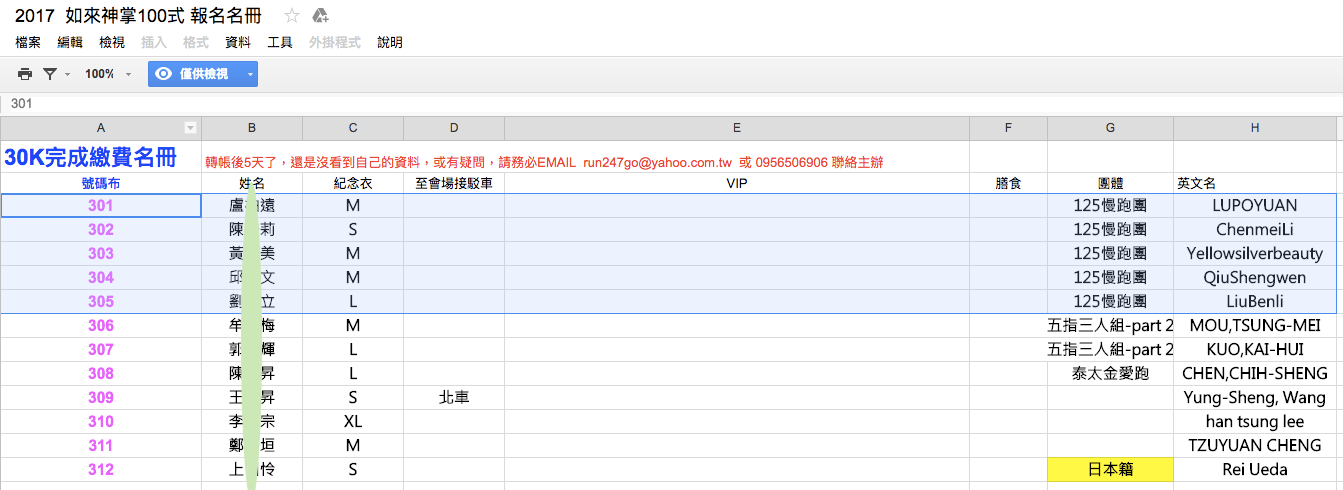Open column A header dropdown arrow
The width and height of the screenshot is (1343, 490).
pos(190,128)
